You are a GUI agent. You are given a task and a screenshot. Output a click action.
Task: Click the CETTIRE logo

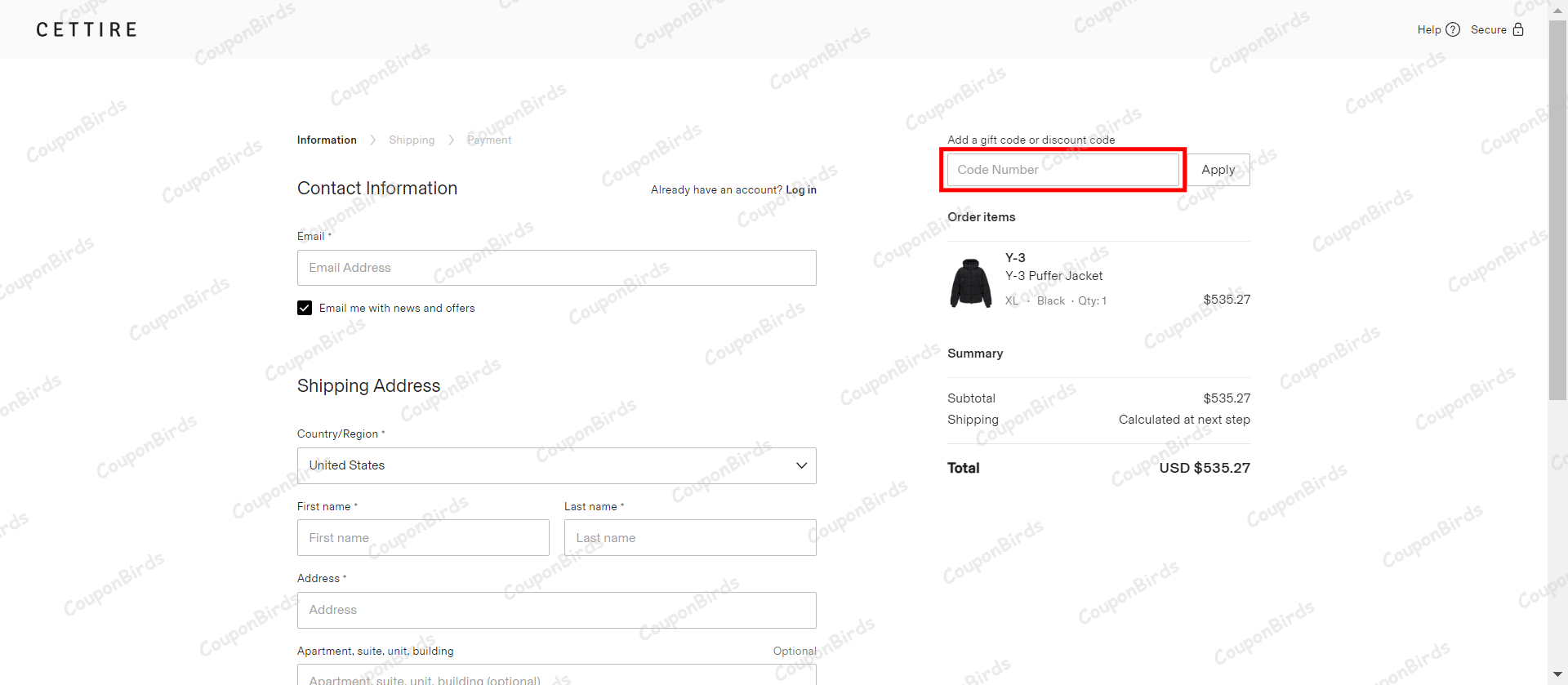[87, 30]
